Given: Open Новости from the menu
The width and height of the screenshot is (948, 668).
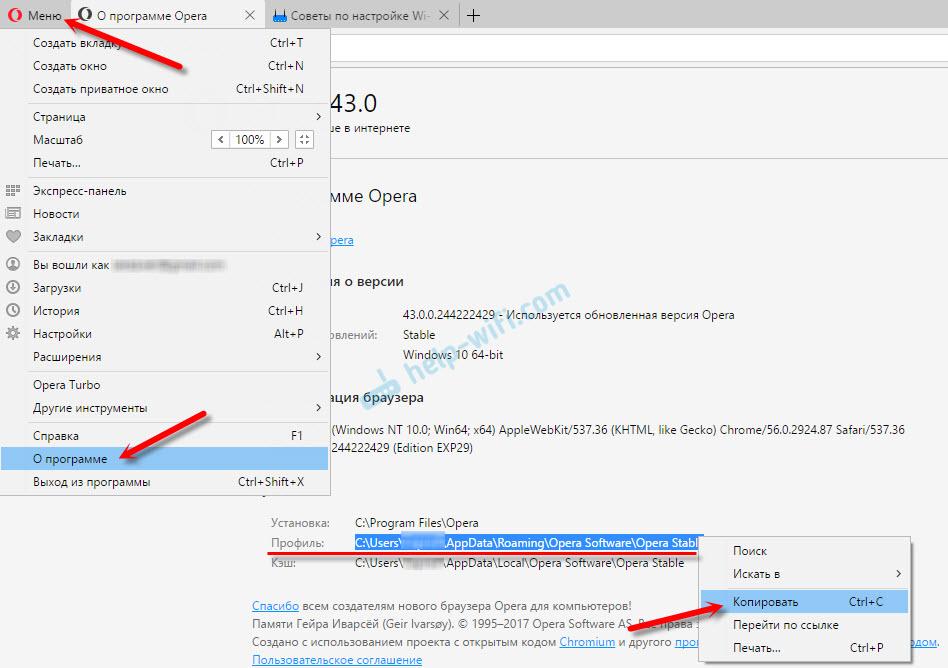Looking at the screenshot, I should point(165,214).
